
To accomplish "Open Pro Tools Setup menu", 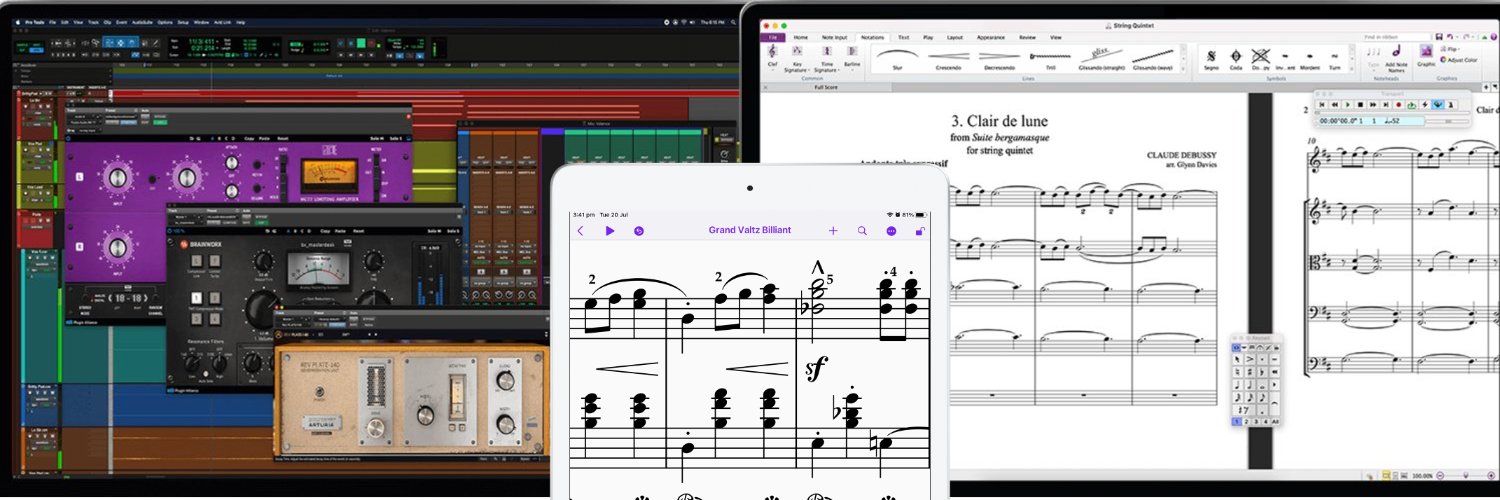I will point(183,22).
